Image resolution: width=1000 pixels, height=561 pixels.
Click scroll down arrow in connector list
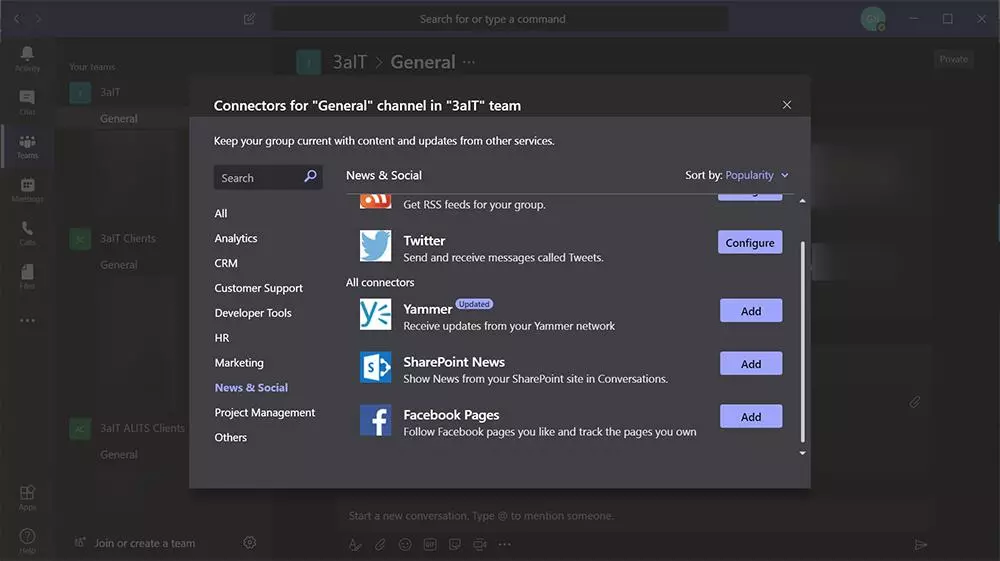802,453
